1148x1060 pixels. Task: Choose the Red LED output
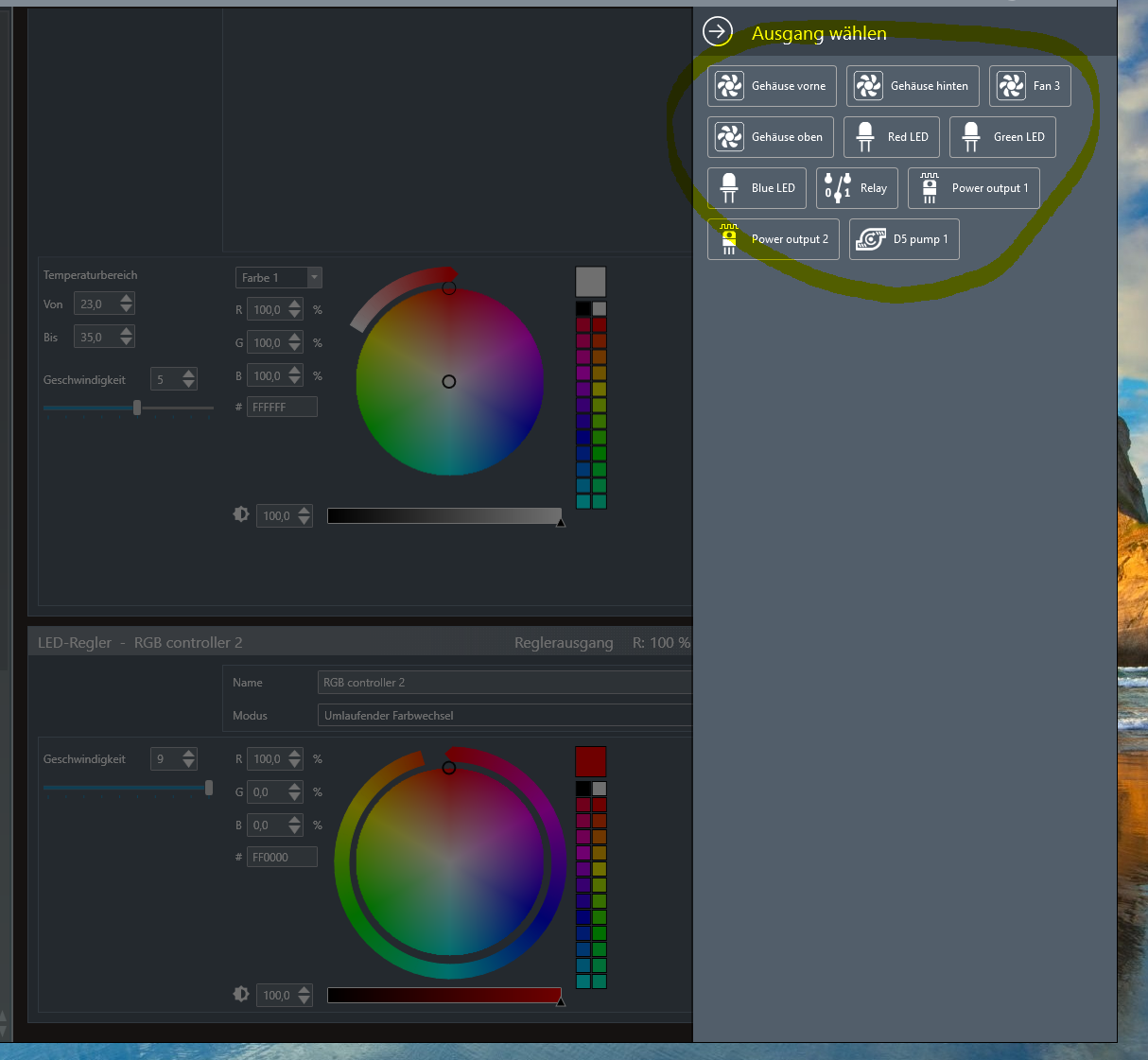pos(891,137)
